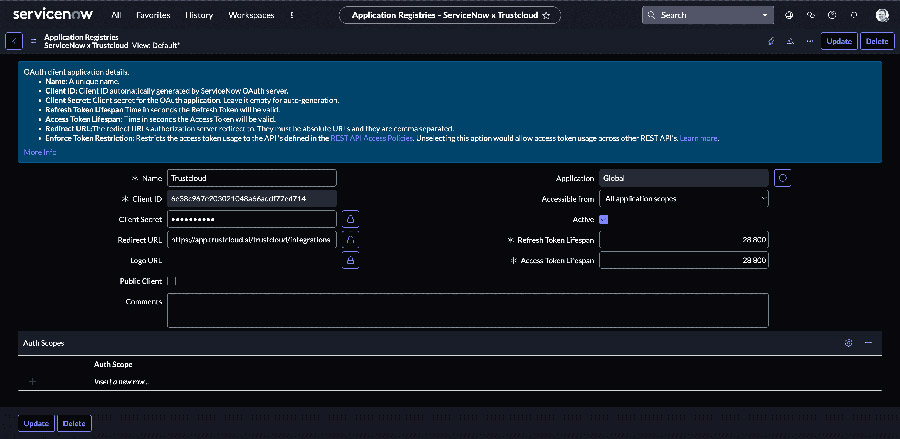This screenshot has width=900, height=439.
Task: Click the Refresh Token Lifespan field
Action: tap(684, 240)
